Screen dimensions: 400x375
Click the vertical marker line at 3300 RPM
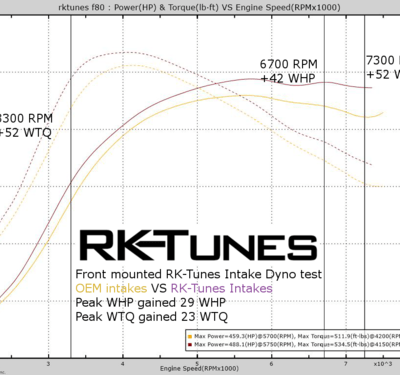[x=71, y=187]
